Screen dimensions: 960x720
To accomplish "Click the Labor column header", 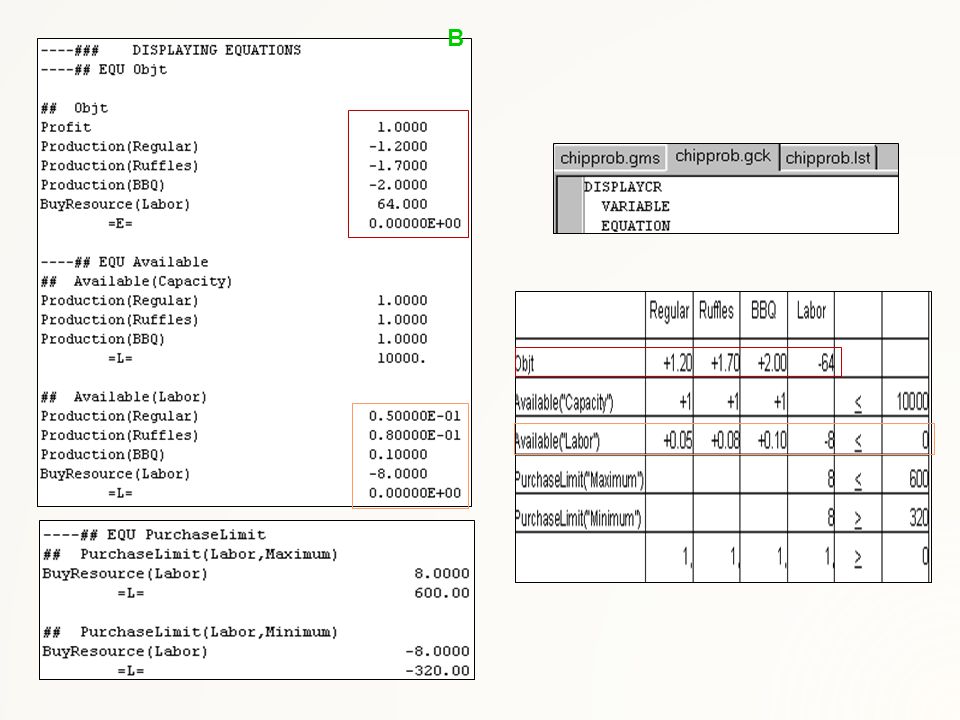I will 811,311.
